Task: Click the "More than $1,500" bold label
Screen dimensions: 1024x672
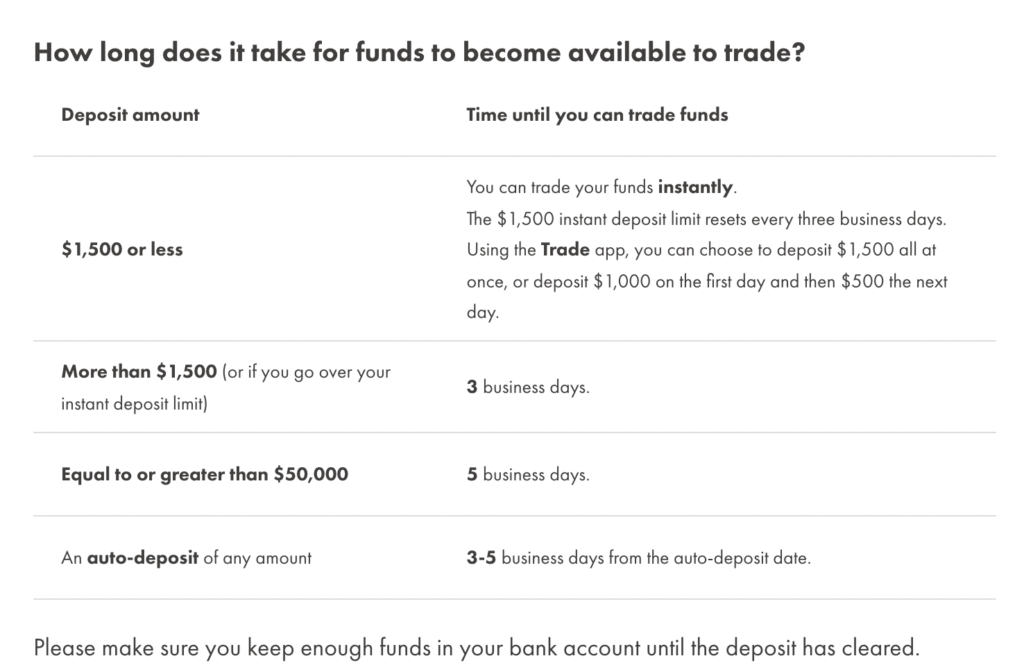Action: [x=139, y=372]
